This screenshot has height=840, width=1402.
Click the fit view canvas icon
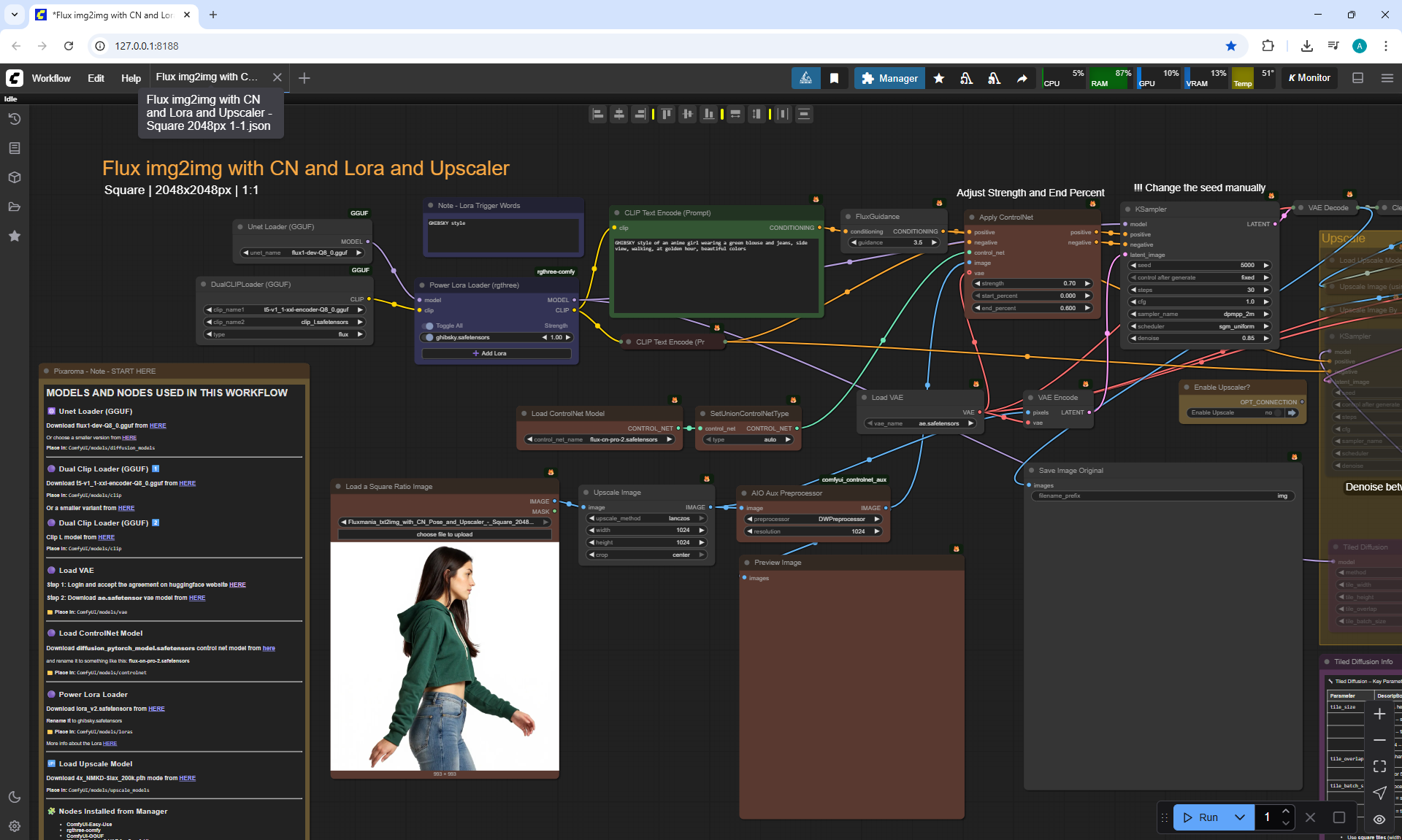tap(1379, 766)
